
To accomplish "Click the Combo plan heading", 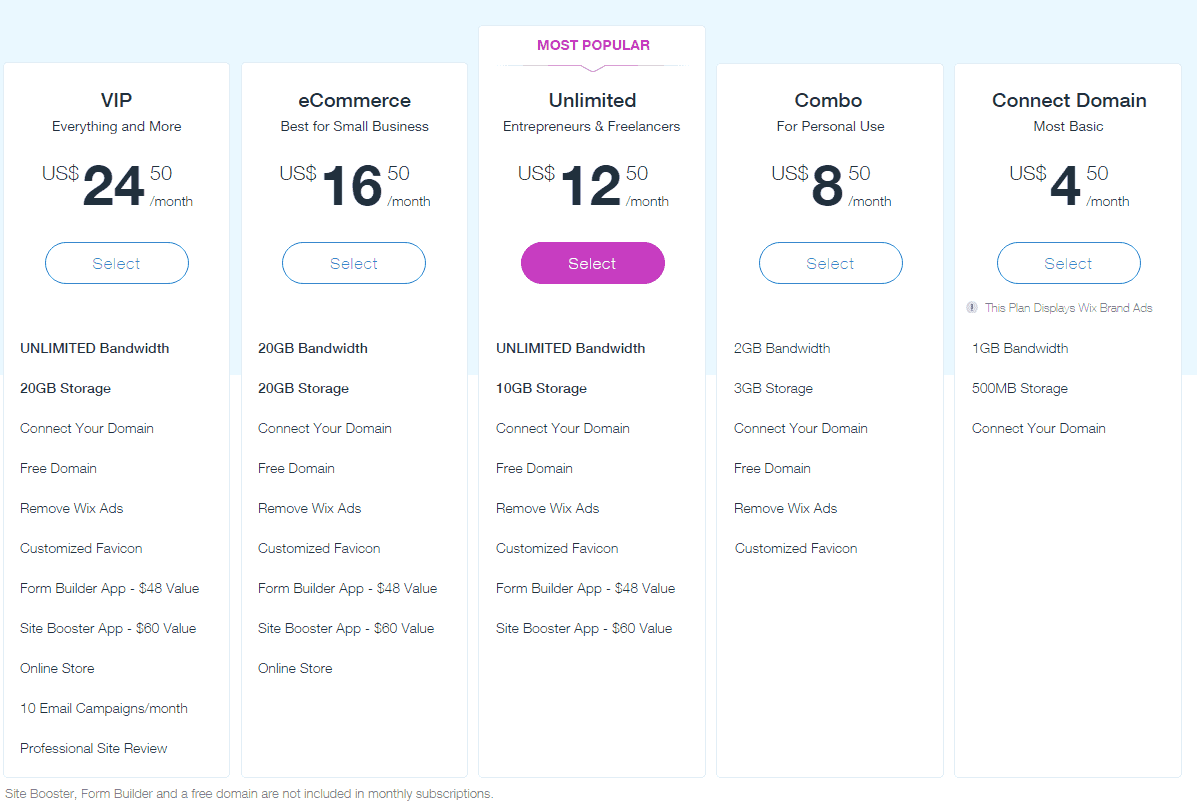I will click(829, 100).
